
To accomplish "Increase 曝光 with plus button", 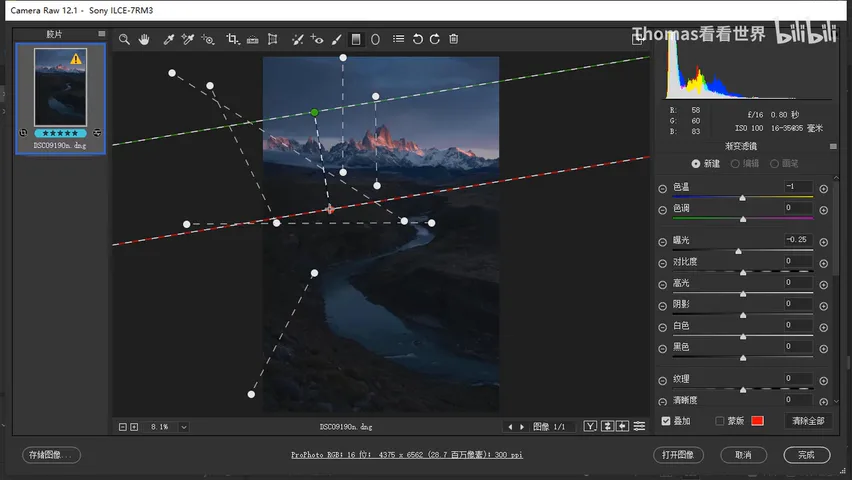I will [x=824, y=242].
